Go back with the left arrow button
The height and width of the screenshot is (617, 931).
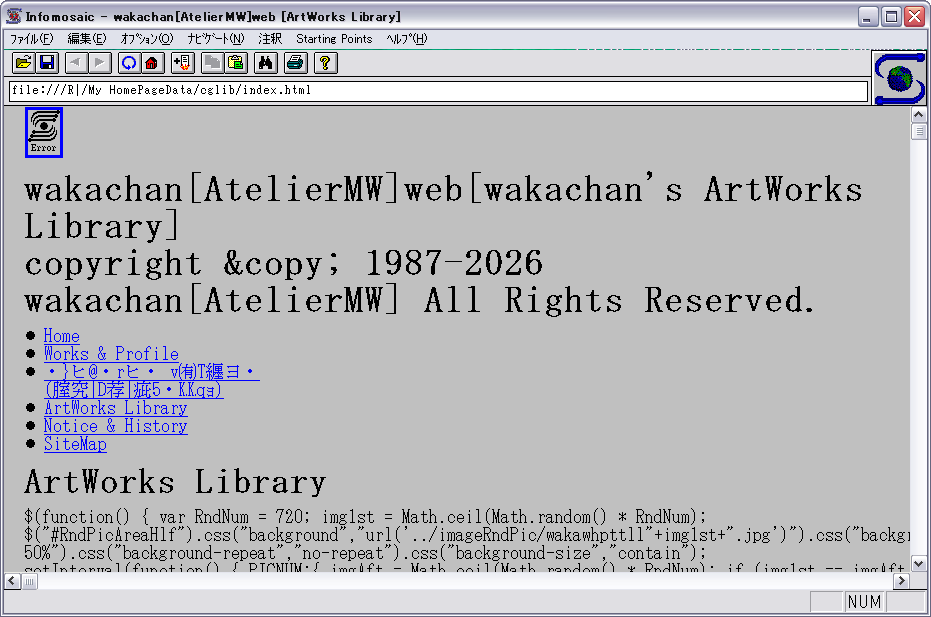click(76, 63)
